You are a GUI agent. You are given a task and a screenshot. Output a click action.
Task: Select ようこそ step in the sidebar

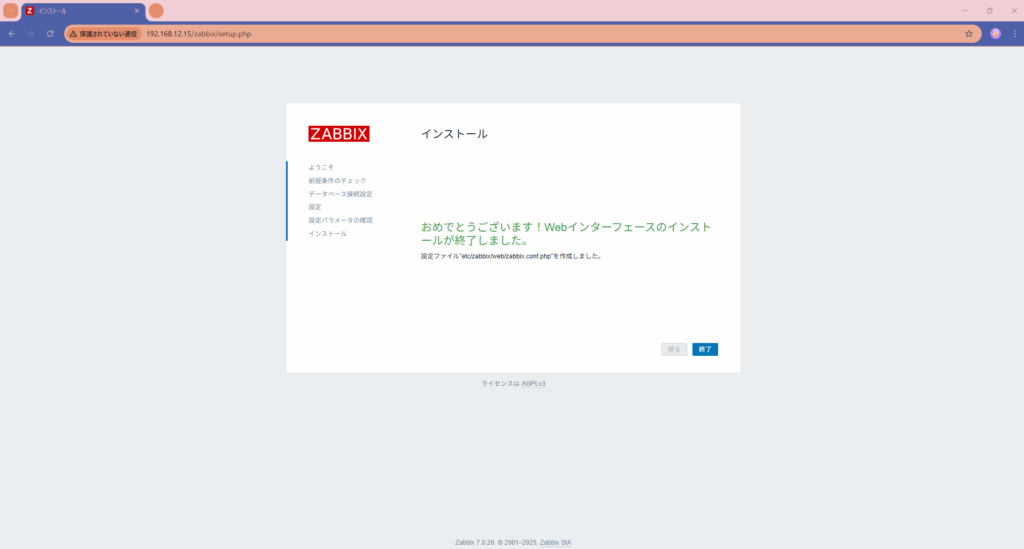(x=321, y=167)
